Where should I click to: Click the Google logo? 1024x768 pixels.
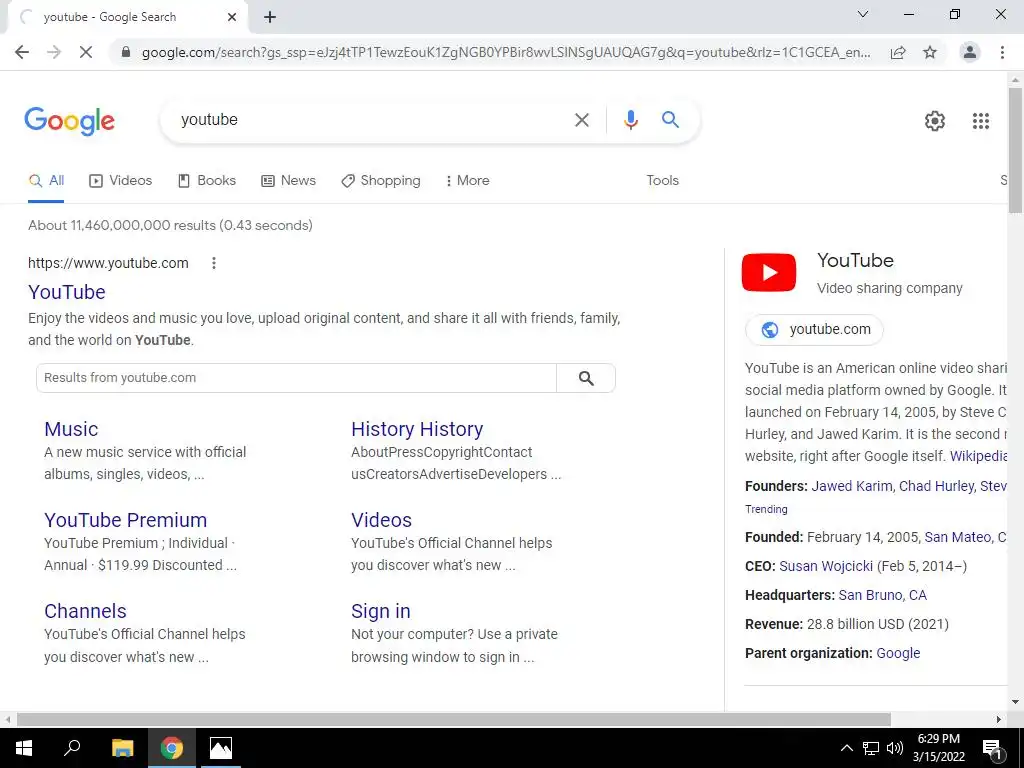coord(69,121)
